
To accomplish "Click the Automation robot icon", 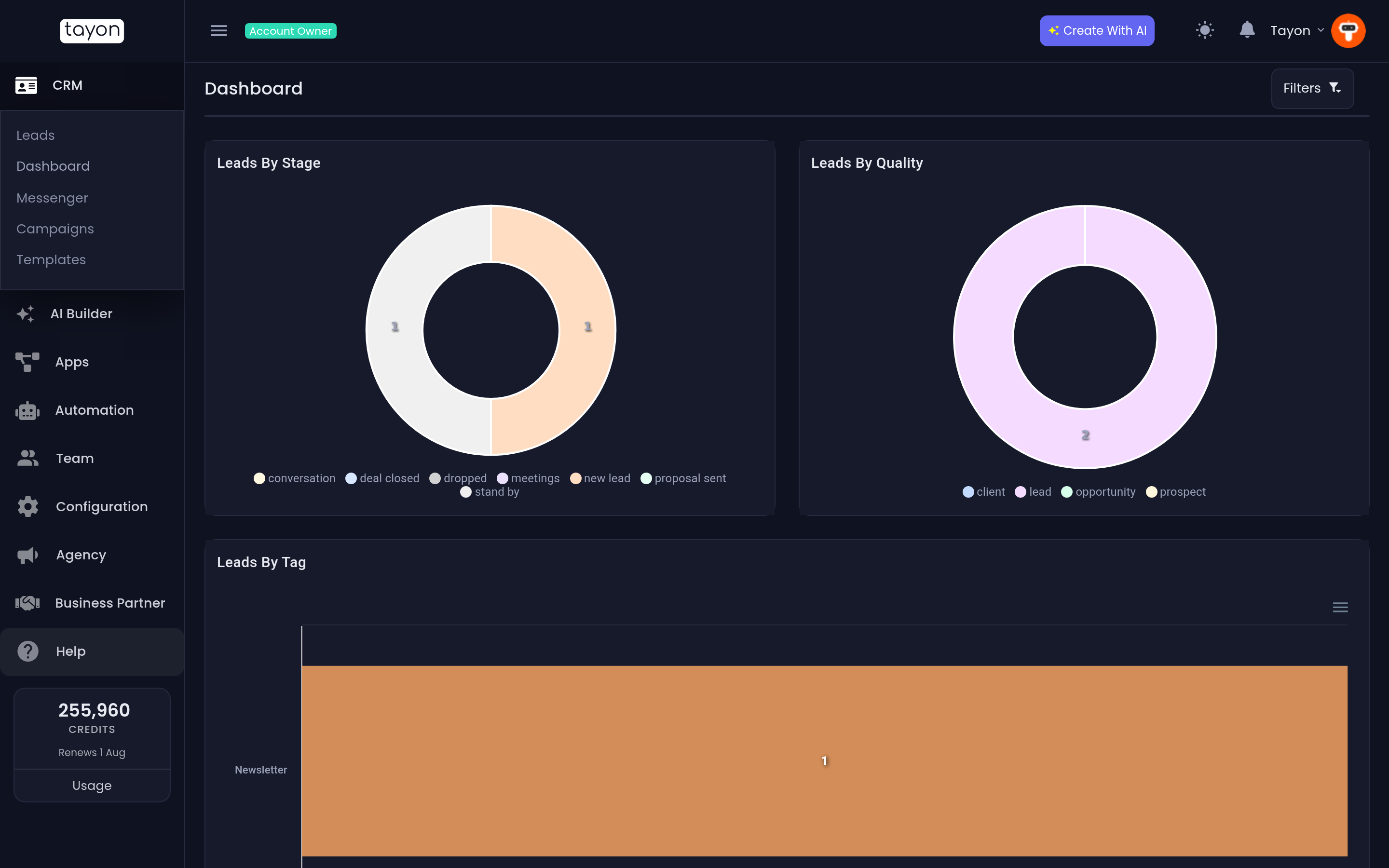I will (x=27, y=410).
